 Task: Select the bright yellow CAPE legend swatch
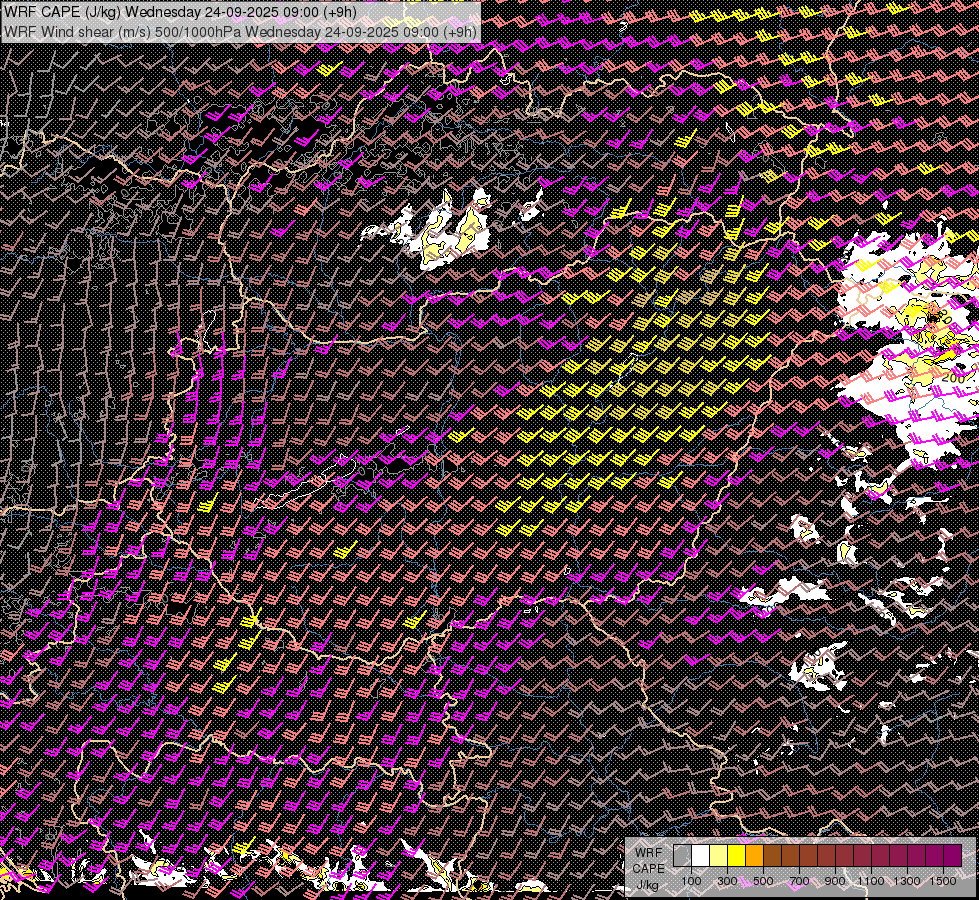(x=737, y=855)
